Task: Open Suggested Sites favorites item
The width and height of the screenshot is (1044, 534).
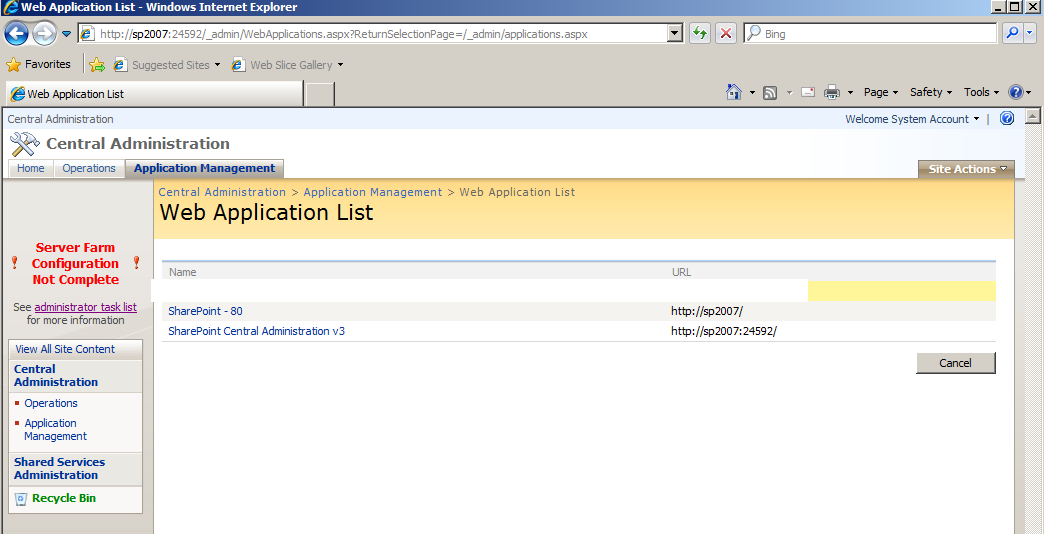Action: 166,65
